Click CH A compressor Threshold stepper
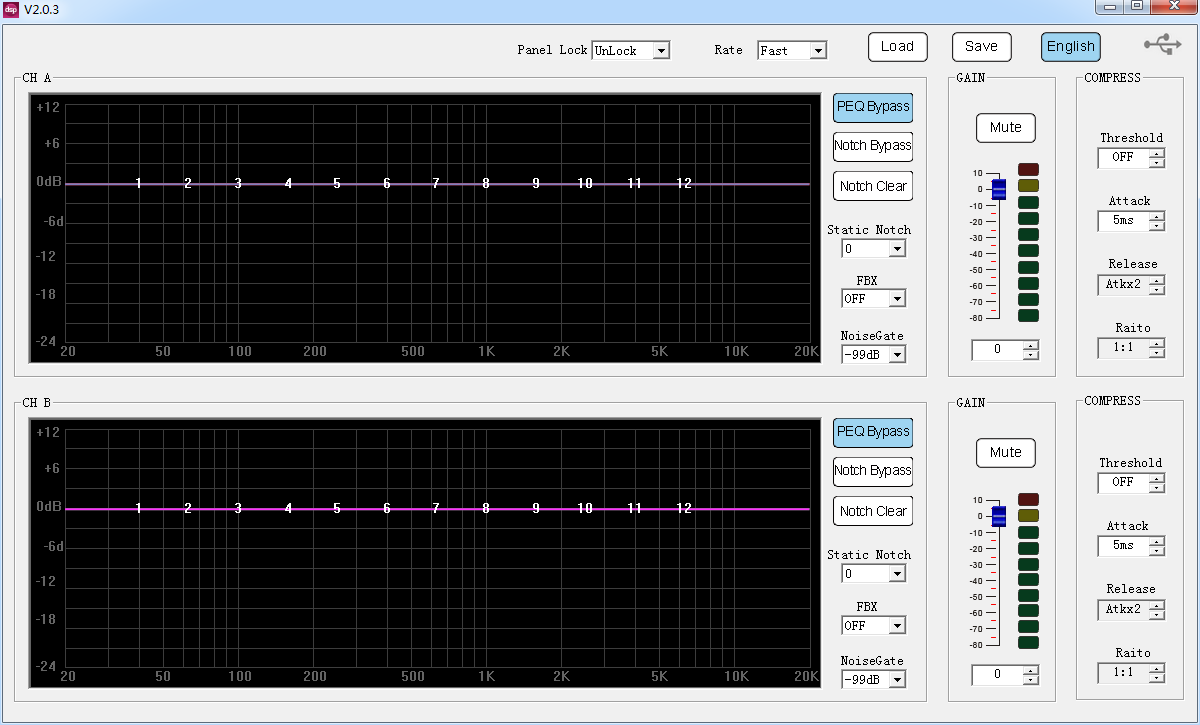 click(1157, 158)
